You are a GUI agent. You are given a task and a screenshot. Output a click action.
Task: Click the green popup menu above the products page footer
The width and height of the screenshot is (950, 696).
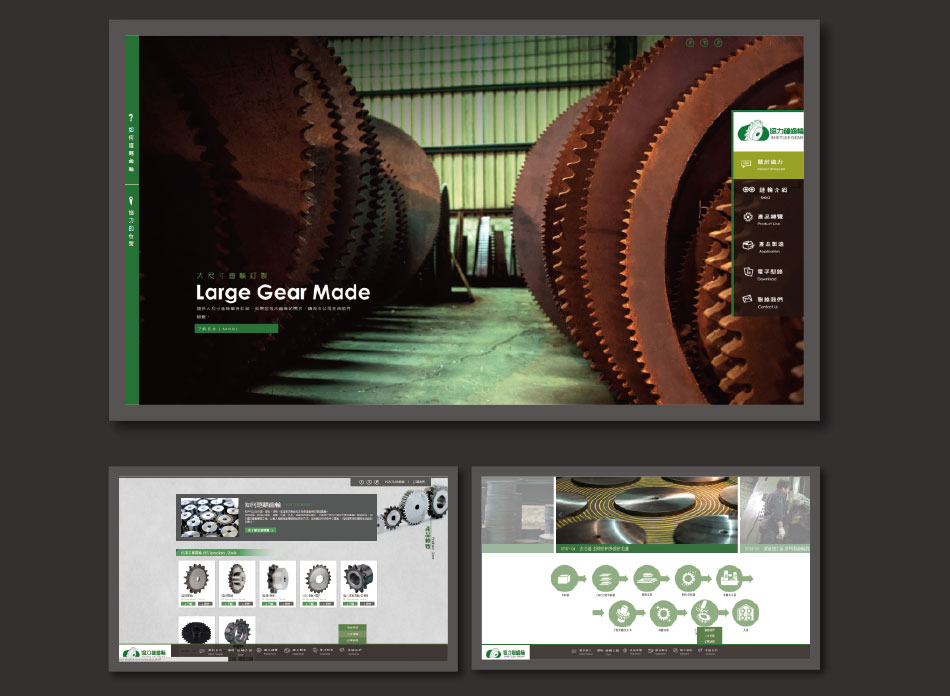click(x=352, y=634)
